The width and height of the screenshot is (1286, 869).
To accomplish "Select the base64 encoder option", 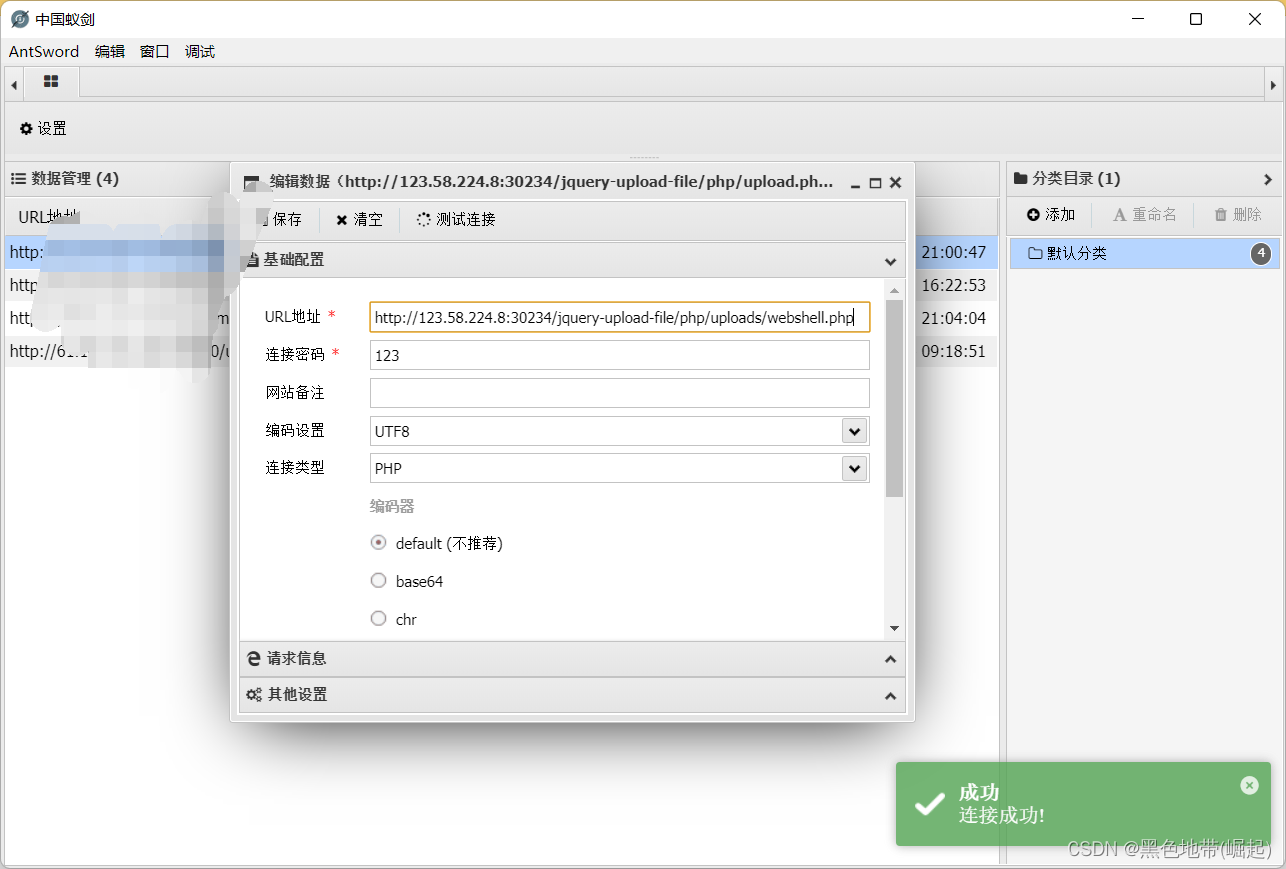I will 378,580.
